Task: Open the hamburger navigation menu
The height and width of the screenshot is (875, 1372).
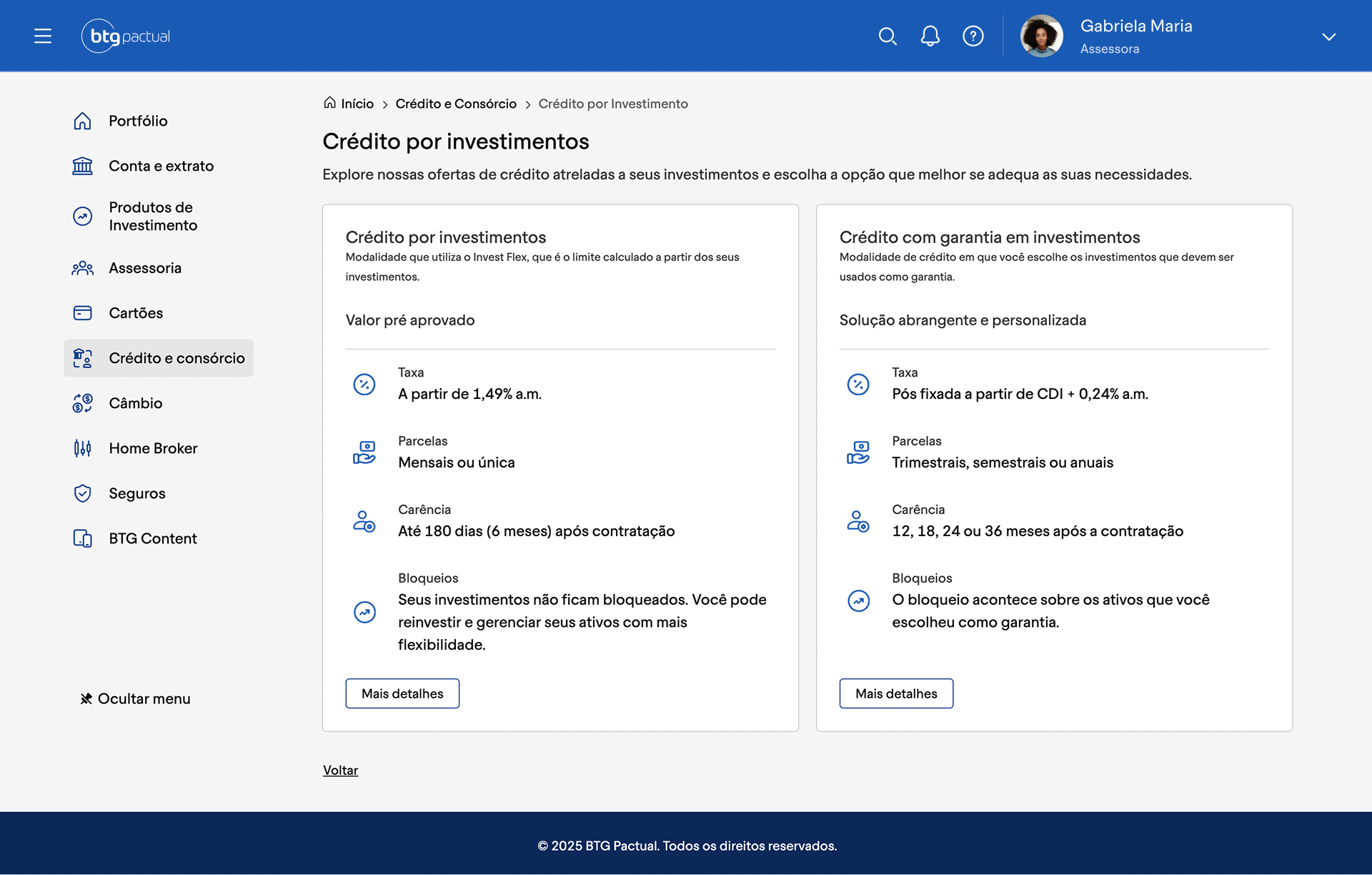Action: pos(43,36)
